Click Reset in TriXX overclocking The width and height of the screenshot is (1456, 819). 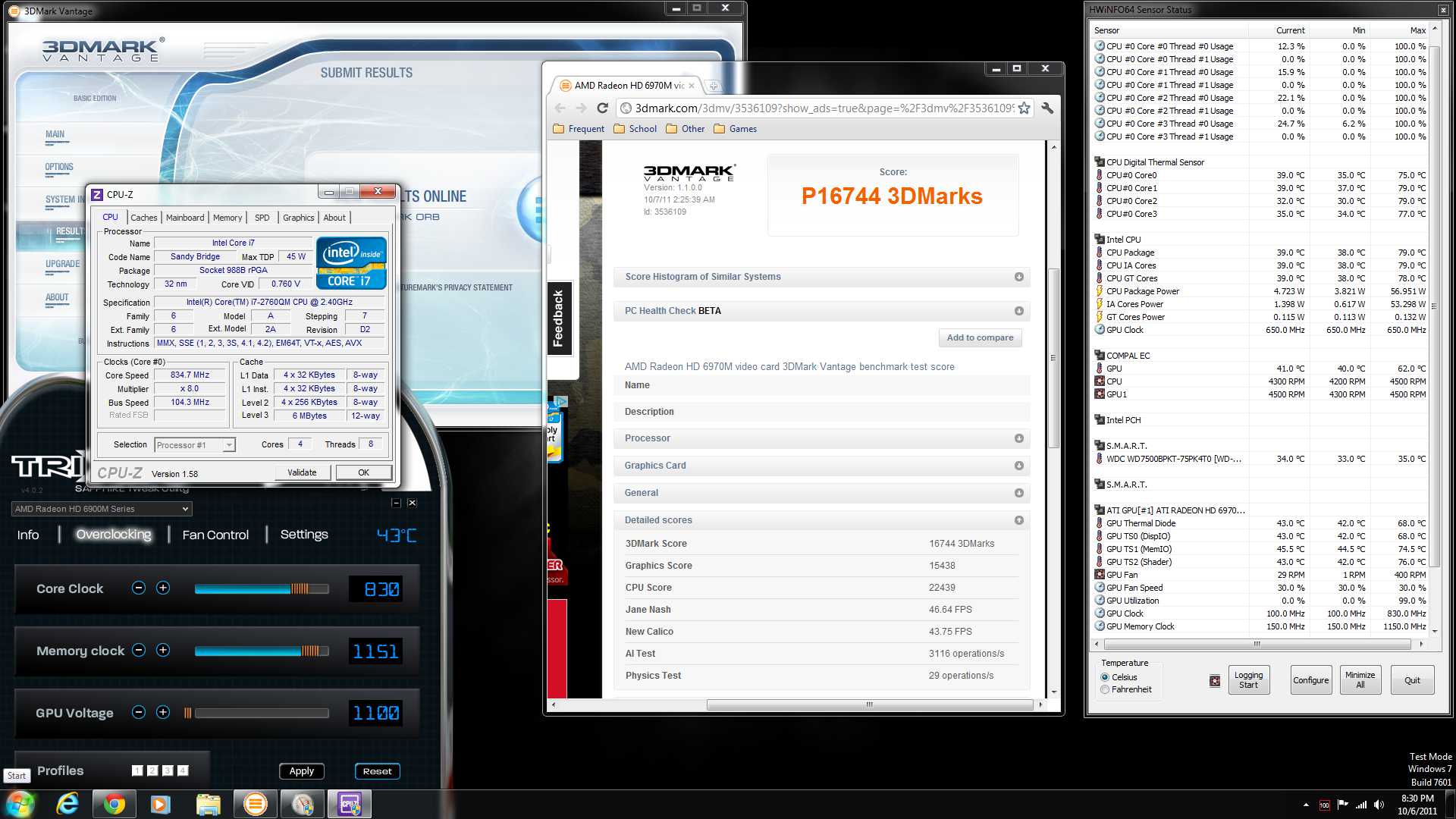coord(378,771)
